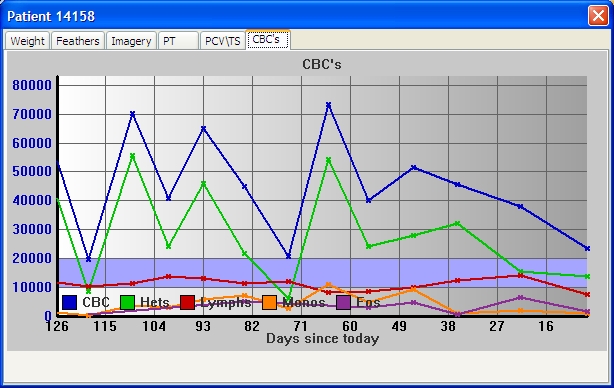The image size is (614, 388).
Task: Click the last blue CBC data point
Action: [x=587, y=248]
